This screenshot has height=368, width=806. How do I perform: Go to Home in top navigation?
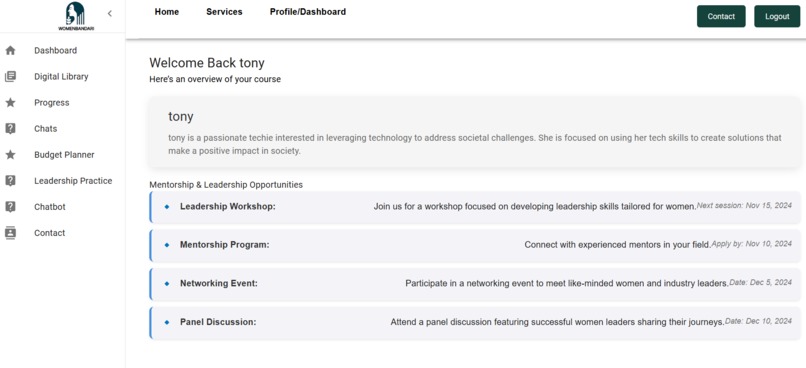coord(167,12)
